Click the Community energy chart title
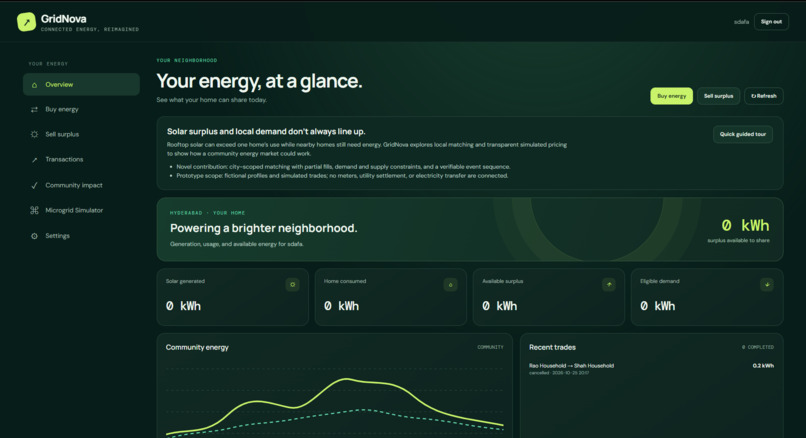 coord(197,348)
